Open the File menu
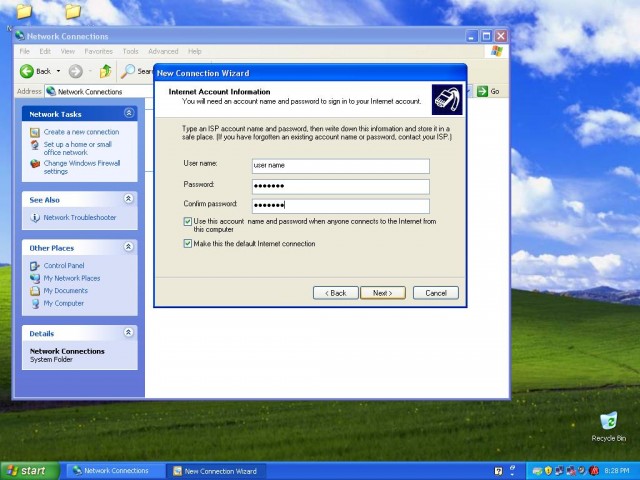The width and height of the screenshot is (640, 480). pyautogui.click(x=24, y=51)
